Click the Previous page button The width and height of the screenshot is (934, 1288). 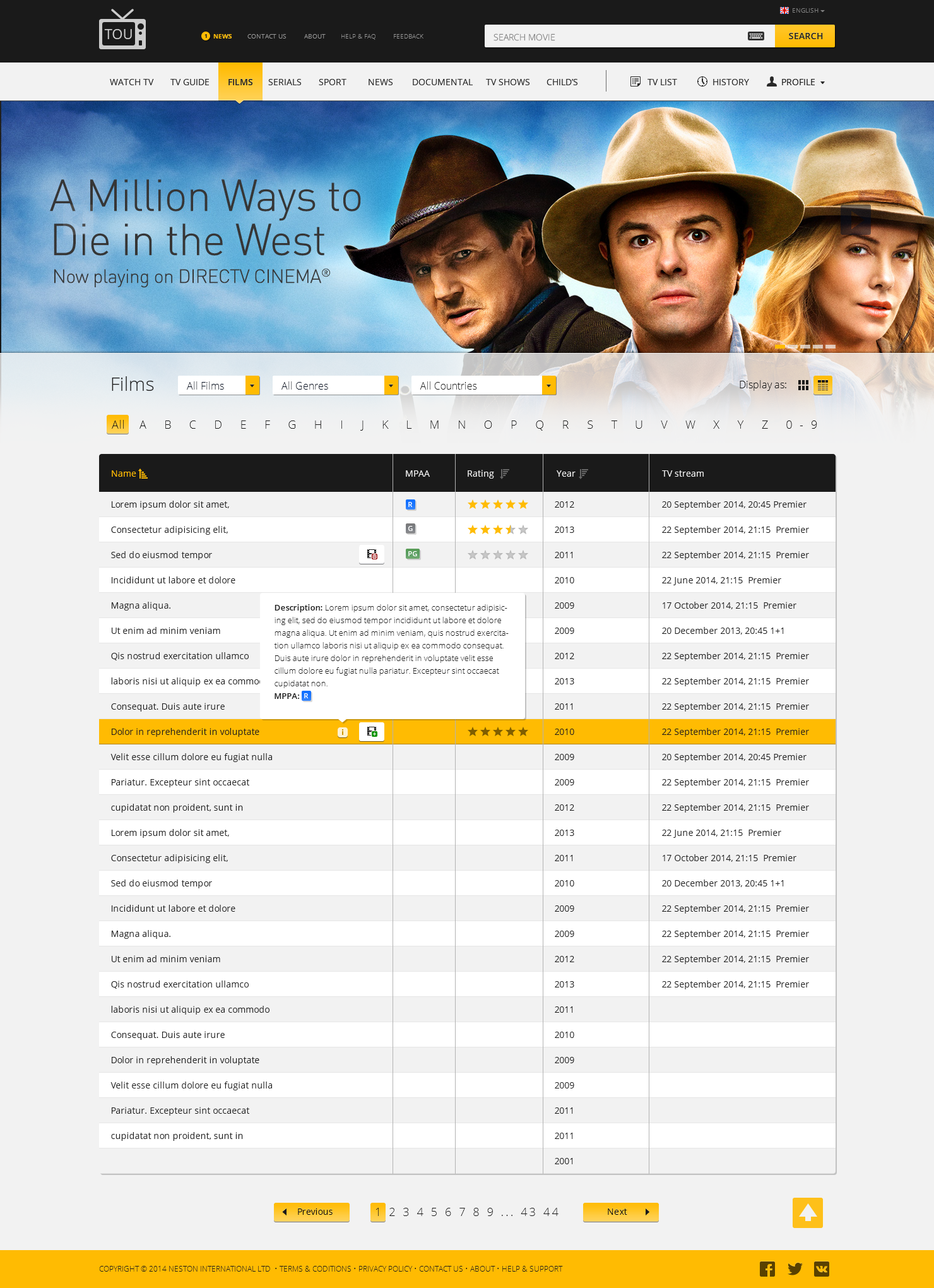[x=312, y=1212]
